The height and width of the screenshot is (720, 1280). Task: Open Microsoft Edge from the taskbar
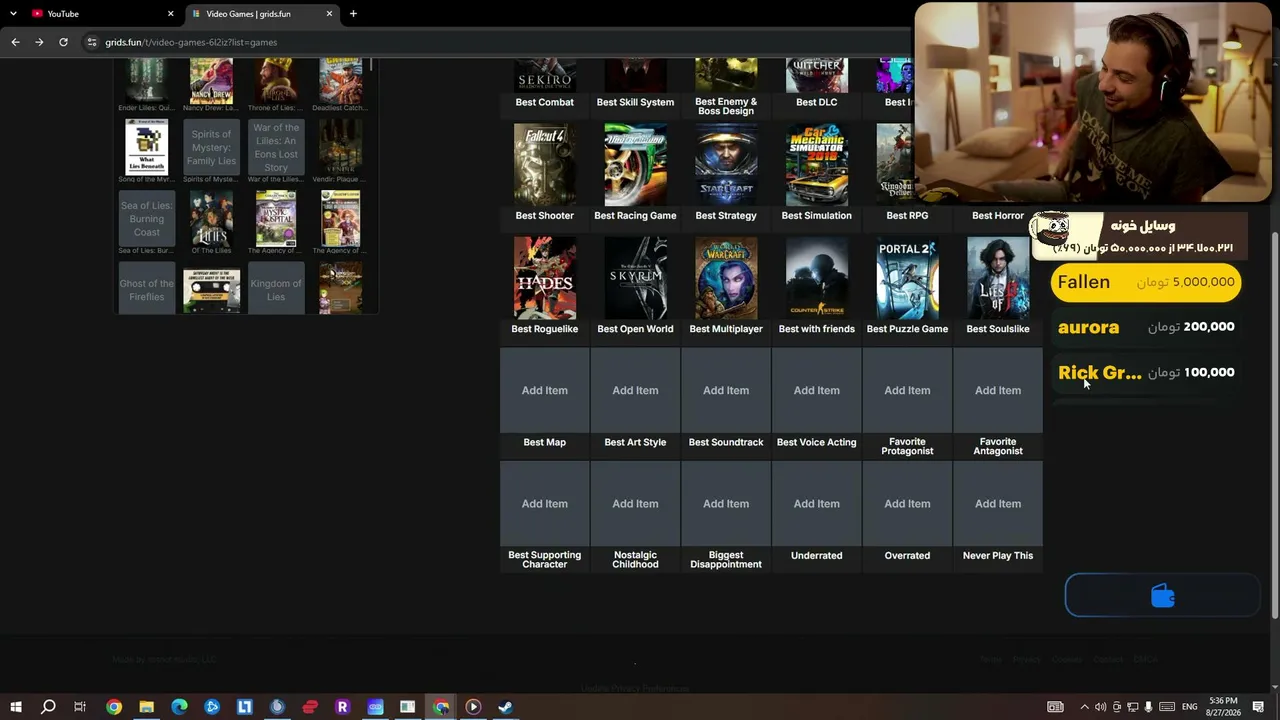click(x=179, y=707)
